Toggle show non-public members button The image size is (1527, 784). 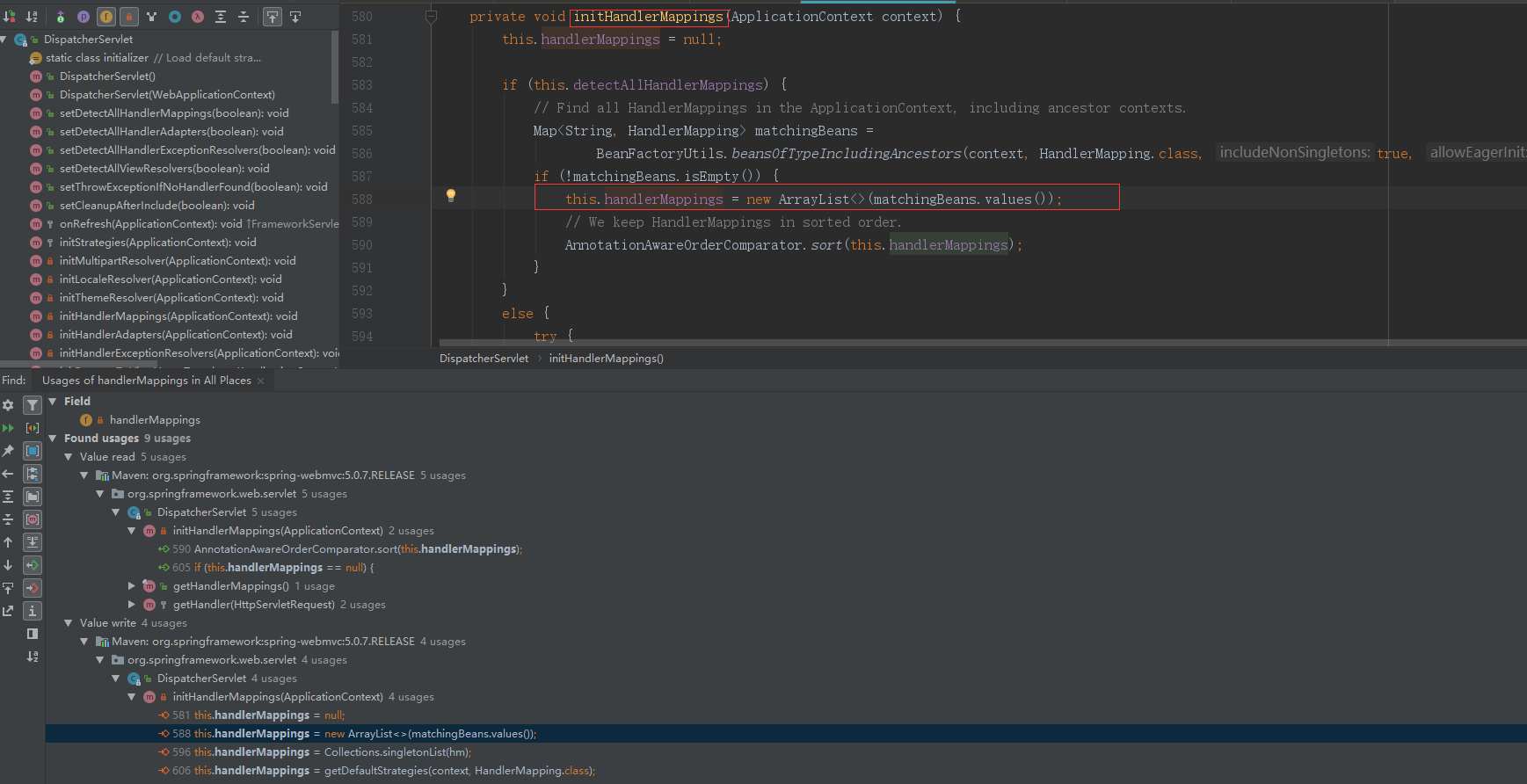pyautogui.click(x=129, y=17)
